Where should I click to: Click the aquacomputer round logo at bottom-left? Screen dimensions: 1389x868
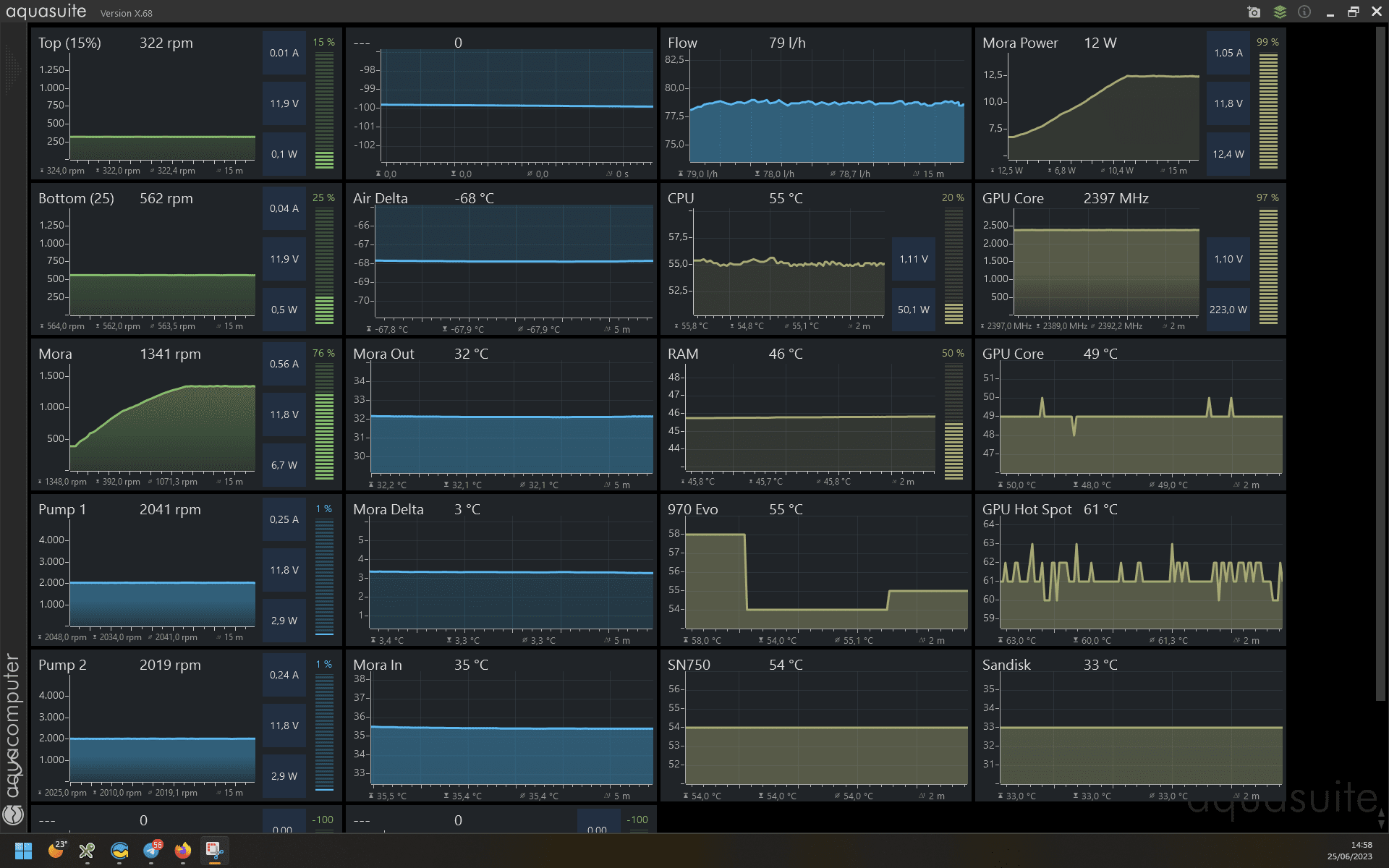coord(13,815)
